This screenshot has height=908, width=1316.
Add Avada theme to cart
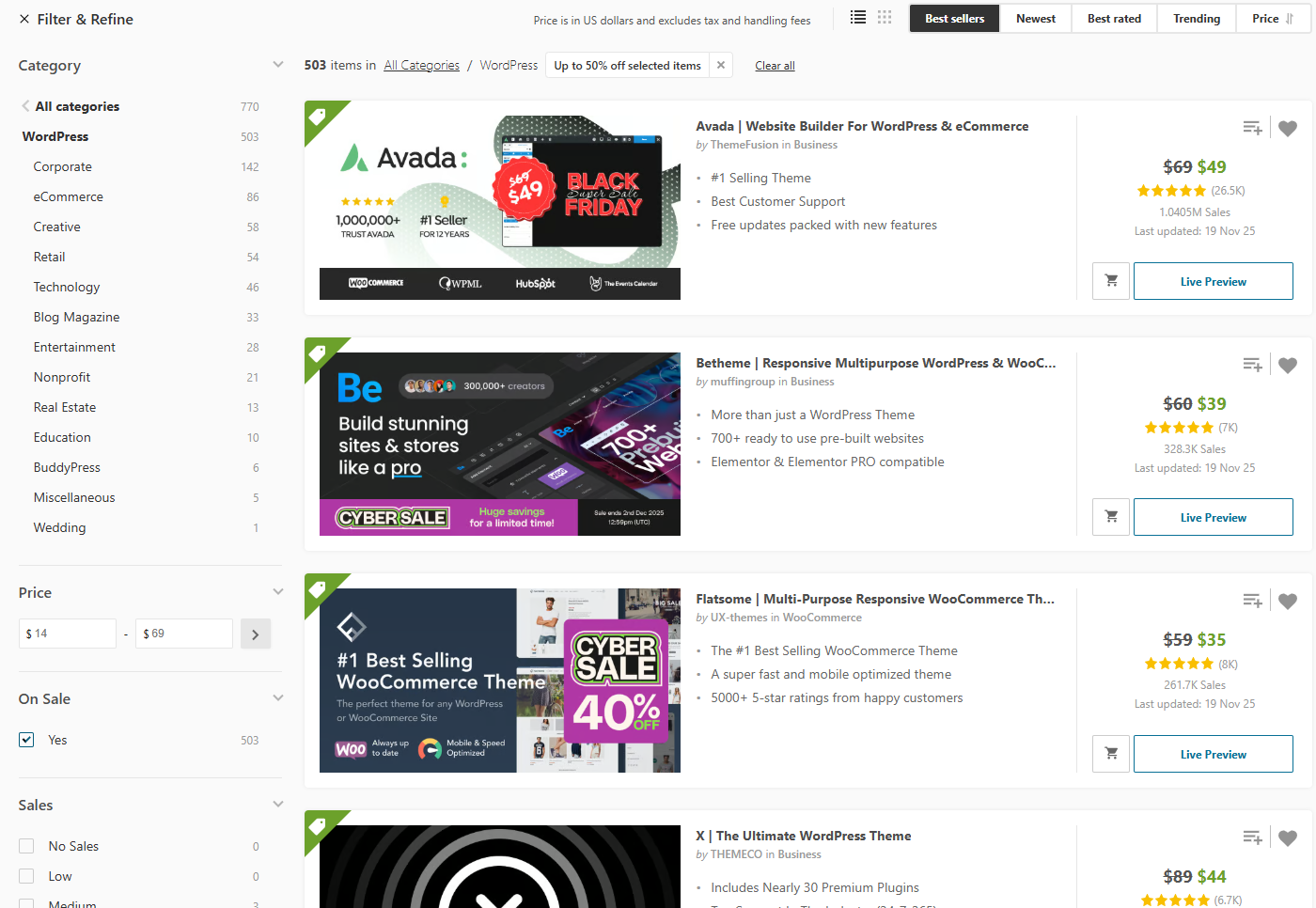point(1110,280)
